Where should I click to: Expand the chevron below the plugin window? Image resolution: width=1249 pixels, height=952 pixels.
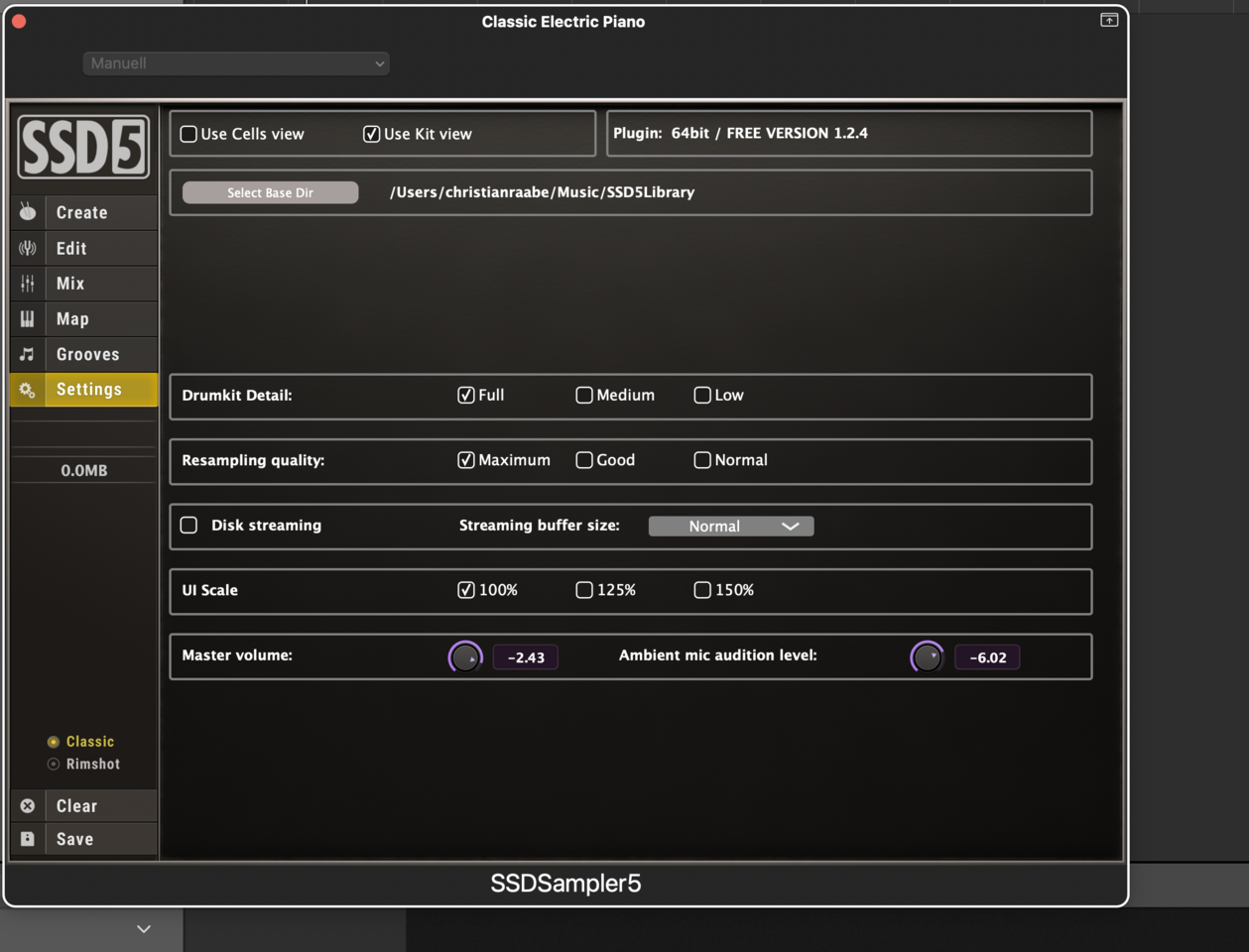point(144,929)
